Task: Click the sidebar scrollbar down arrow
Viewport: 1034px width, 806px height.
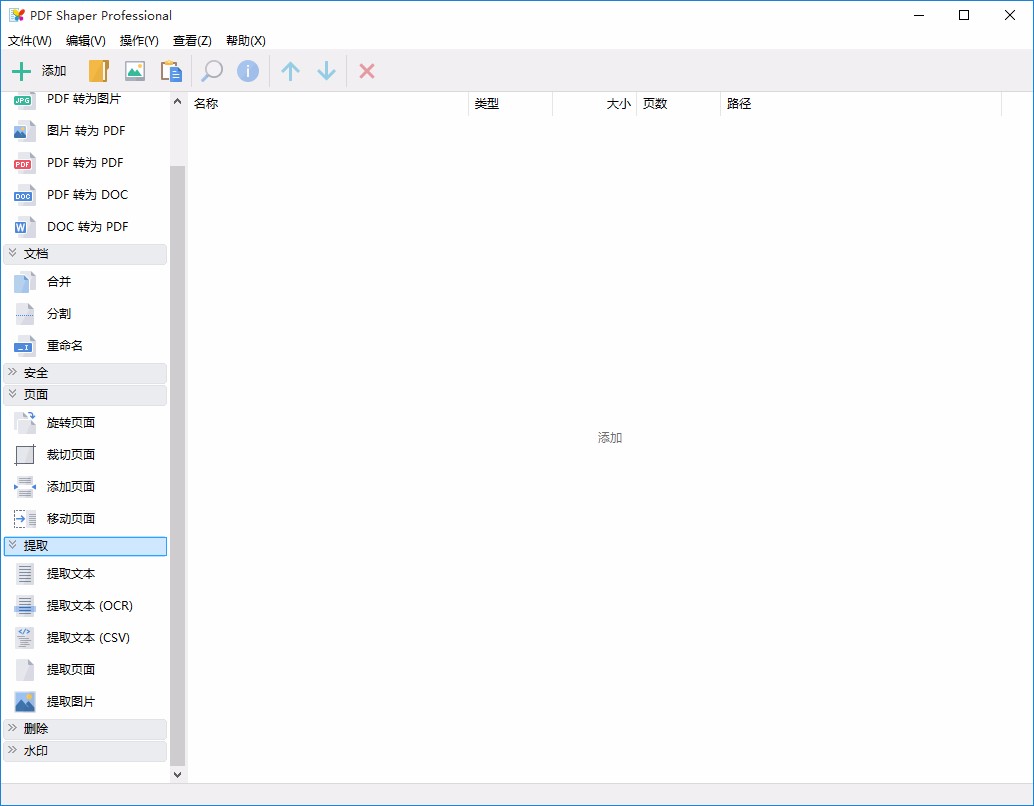Action: click(177, 773)
